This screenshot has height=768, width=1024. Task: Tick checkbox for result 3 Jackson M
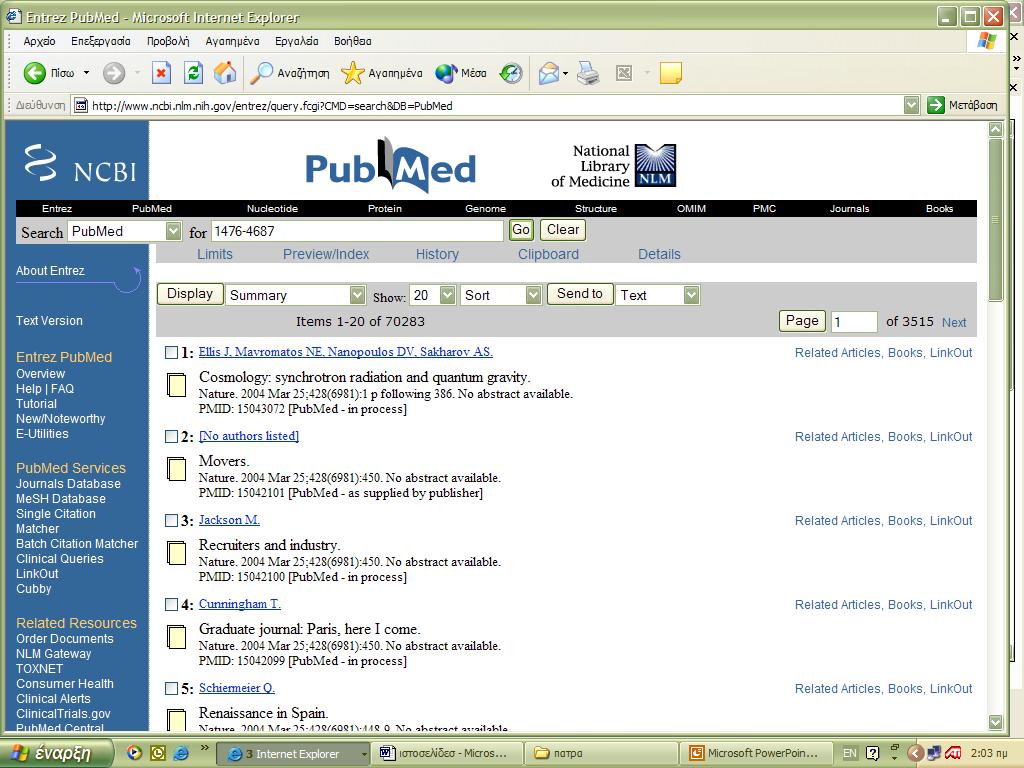click(171, 520)
